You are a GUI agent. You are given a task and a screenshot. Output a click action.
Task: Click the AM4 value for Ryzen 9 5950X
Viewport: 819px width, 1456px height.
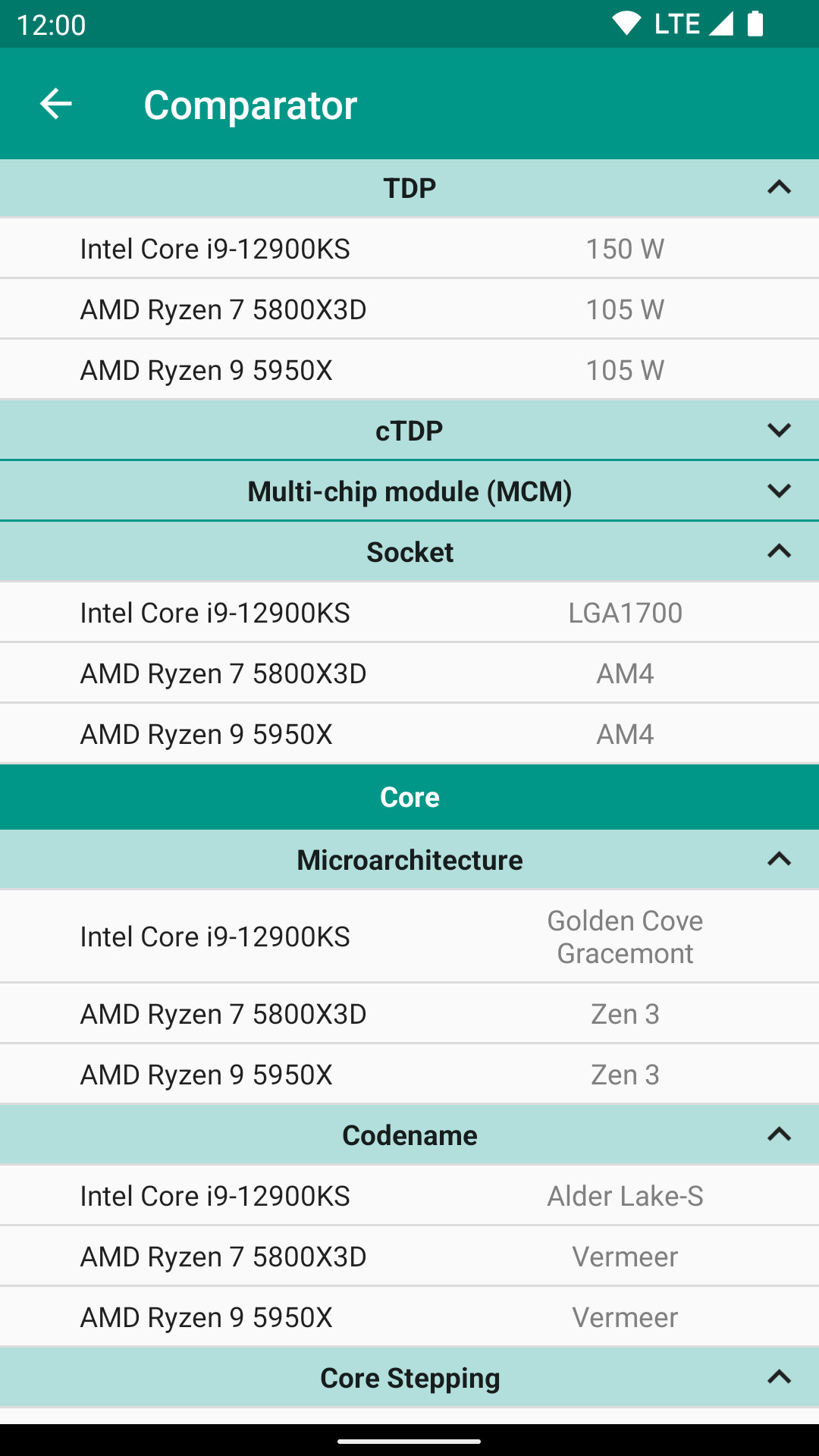click(x=625, y=734)
